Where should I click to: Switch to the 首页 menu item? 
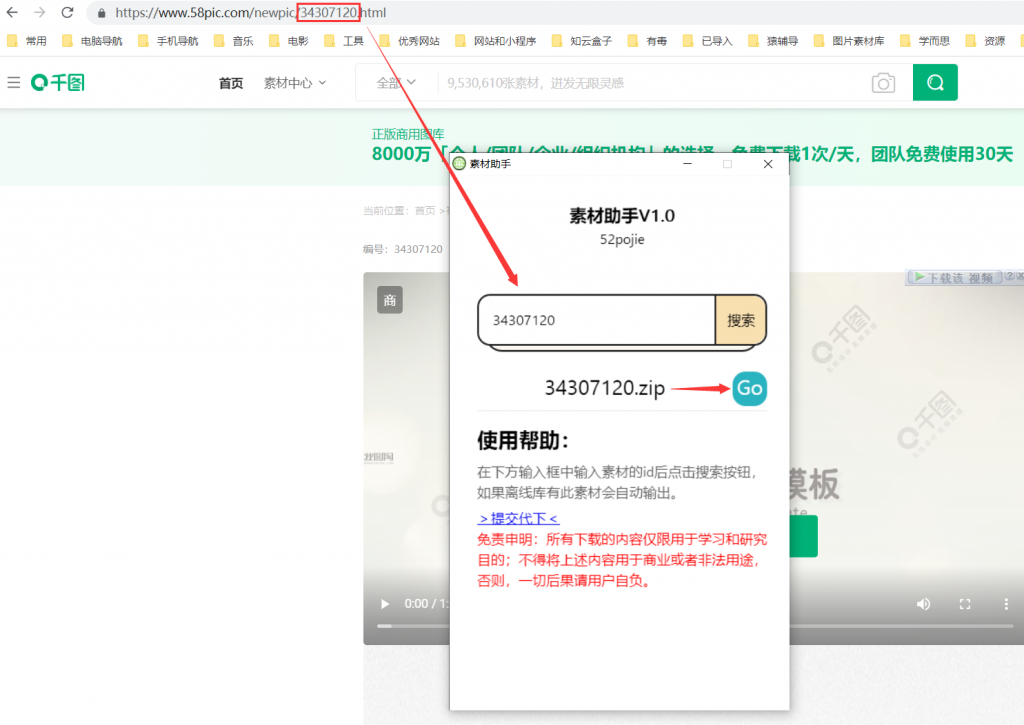(x=230, y=83)
